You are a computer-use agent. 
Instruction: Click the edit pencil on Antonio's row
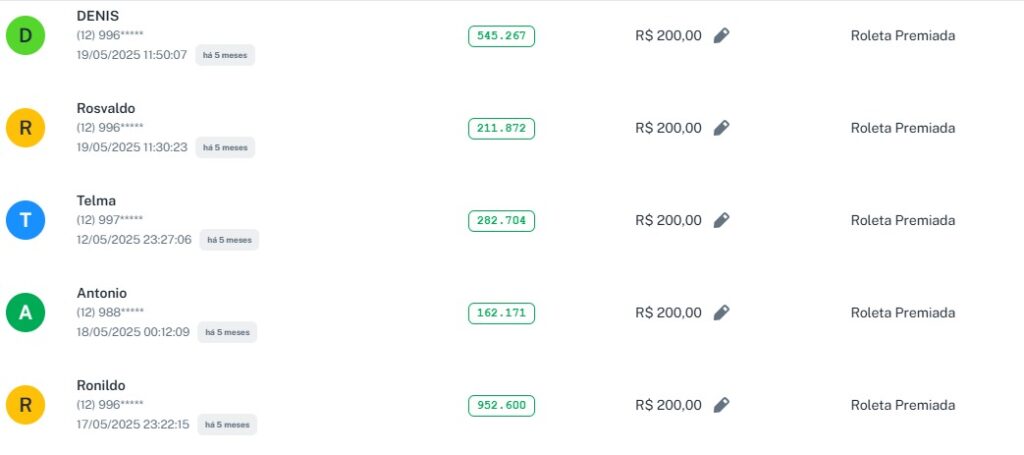(721, 313)
